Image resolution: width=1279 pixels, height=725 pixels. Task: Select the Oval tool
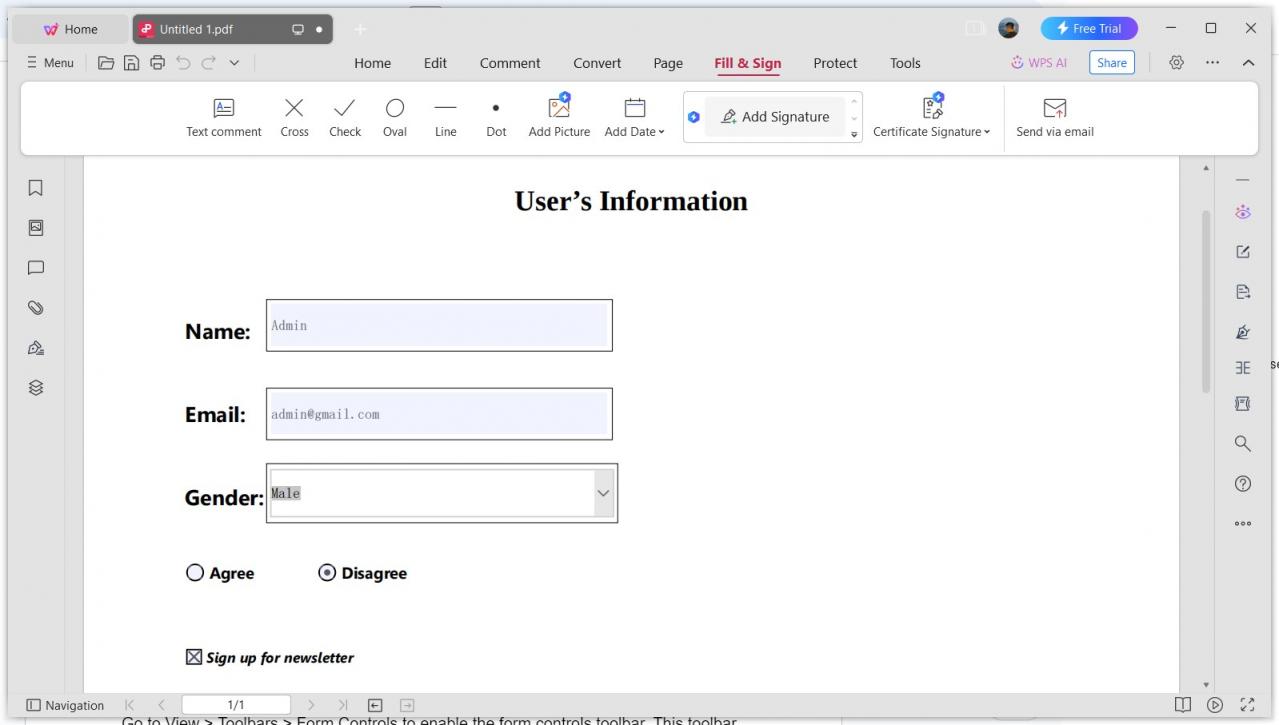click(394, 117)
